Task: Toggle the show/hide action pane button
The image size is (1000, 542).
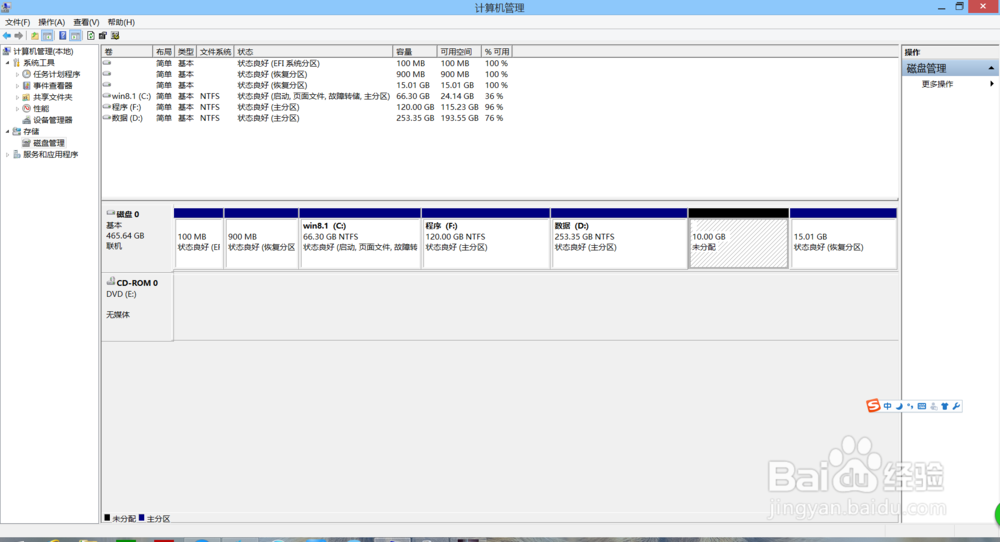Action: (75, 36)
